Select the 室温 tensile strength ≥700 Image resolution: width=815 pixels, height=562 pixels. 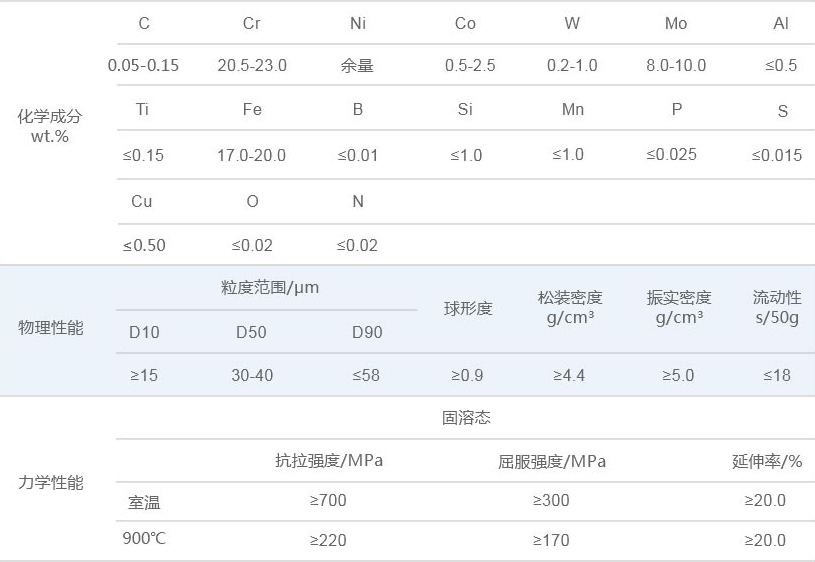[x=328, y=500]
